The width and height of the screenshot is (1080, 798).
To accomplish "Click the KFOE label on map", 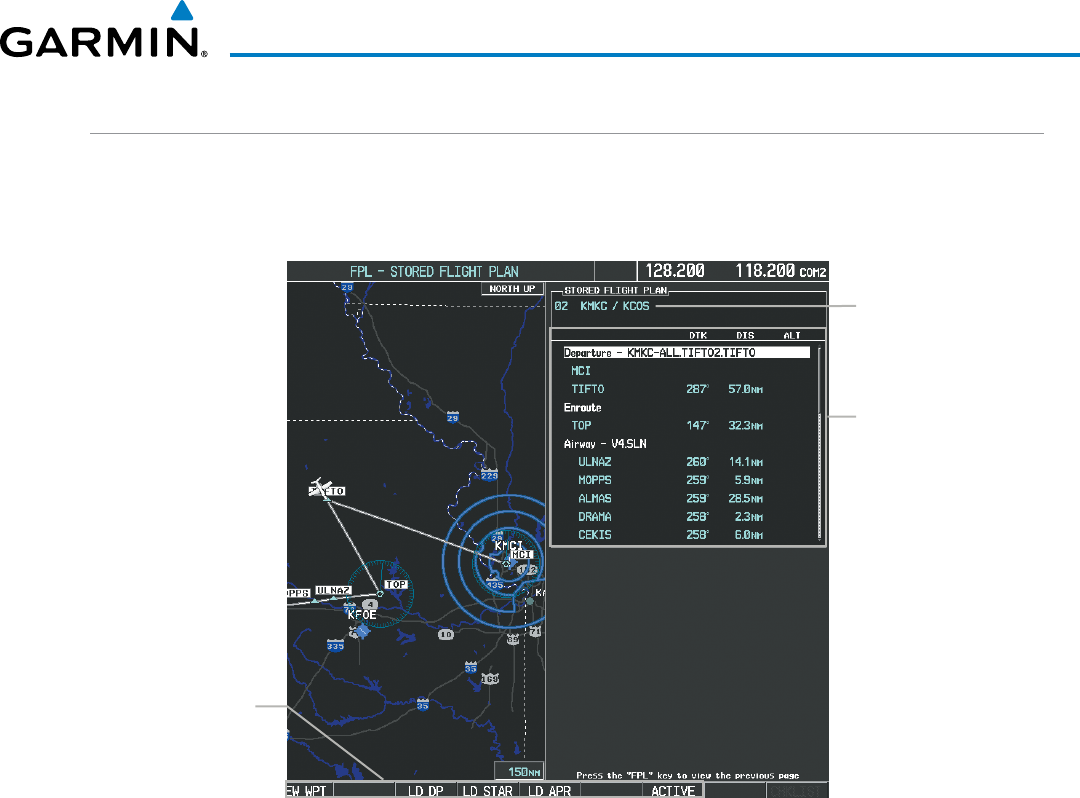I will click(362, 615).
